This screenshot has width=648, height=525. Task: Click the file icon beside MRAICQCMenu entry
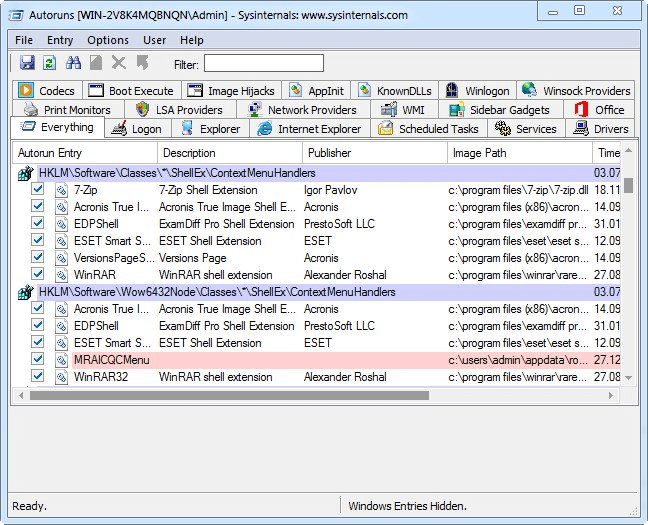click(62, 360)
